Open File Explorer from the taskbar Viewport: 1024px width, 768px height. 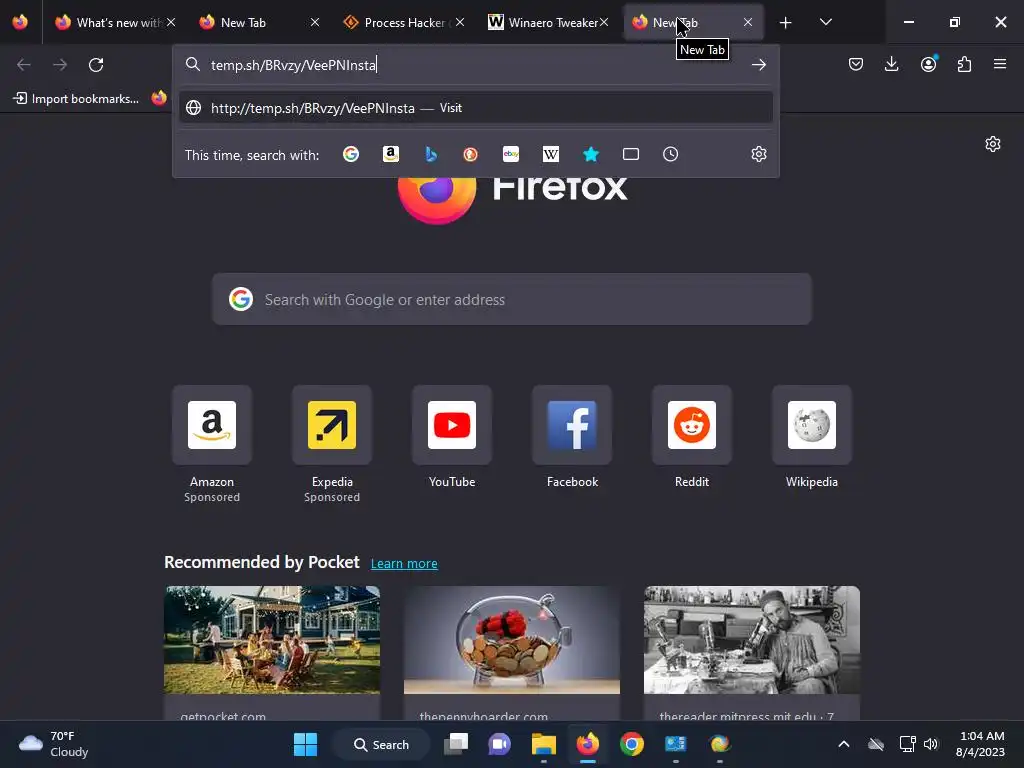pos(543,744)
